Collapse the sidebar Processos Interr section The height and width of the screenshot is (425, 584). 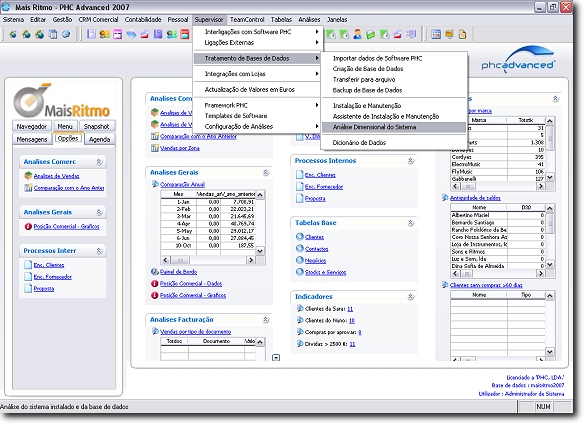click(x=99, y=251)
